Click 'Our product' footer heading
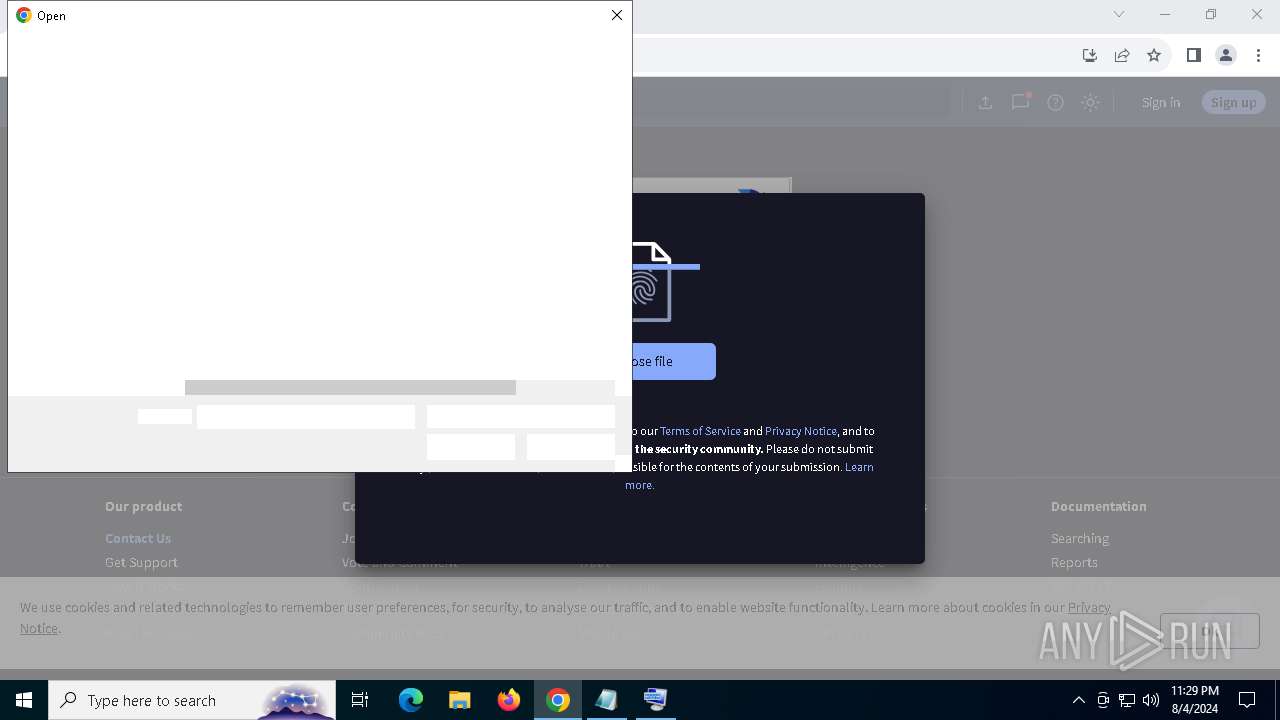Image resolution: width=1280 pixels, height=720 pixels. (x=143, y=506)
